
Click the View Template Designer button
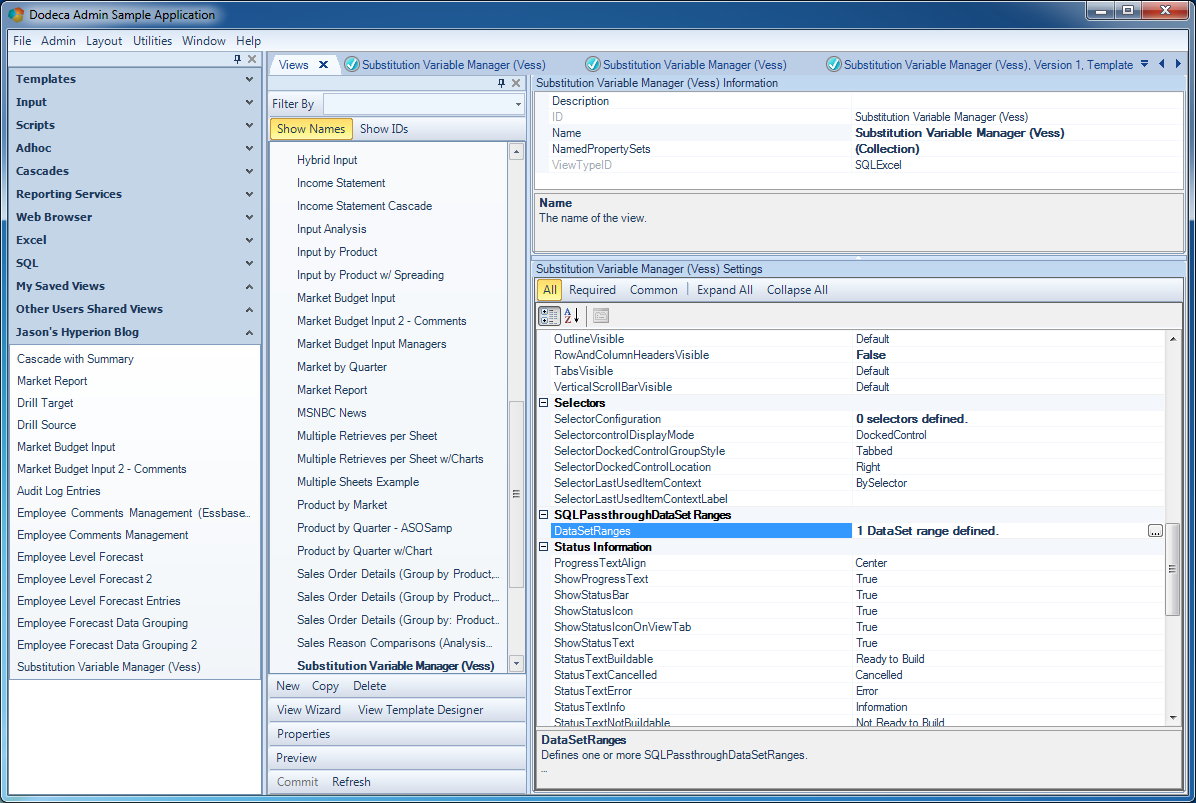click(420, 710)
